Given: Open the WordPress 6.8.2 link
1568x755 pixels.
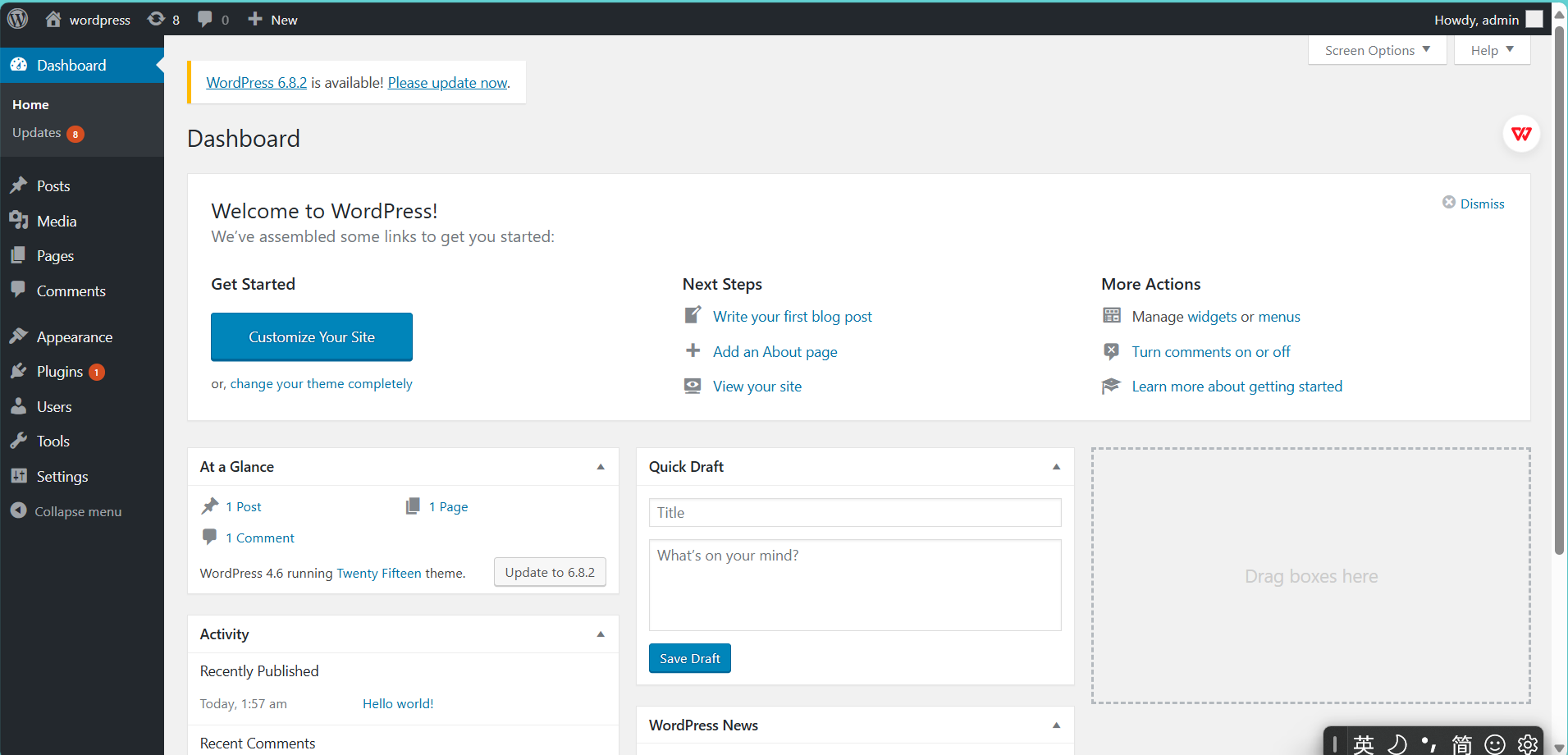Looking at the screenshot, I should coord(257,82).
